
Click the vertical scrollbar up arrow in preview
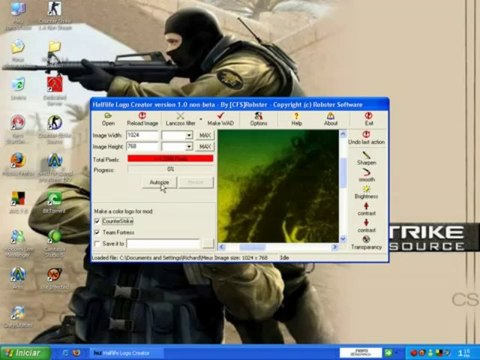(343, 134)
